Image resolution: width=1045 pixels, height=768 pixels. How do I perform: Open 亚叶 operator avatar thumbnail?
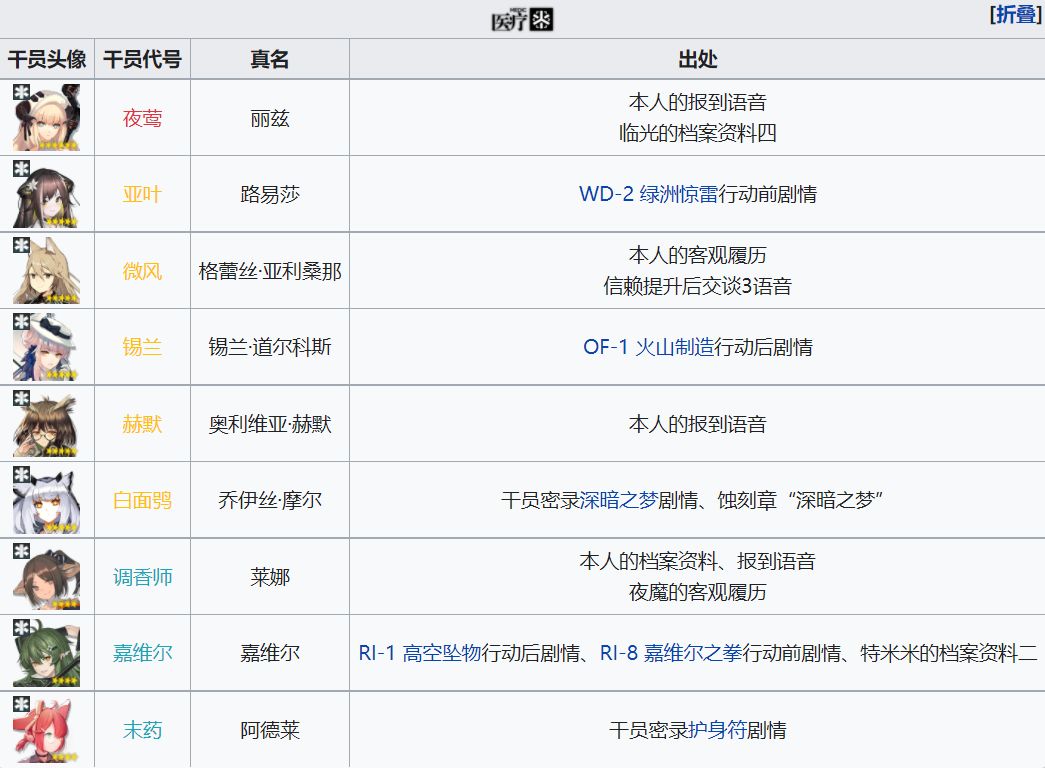click(47, 194)
